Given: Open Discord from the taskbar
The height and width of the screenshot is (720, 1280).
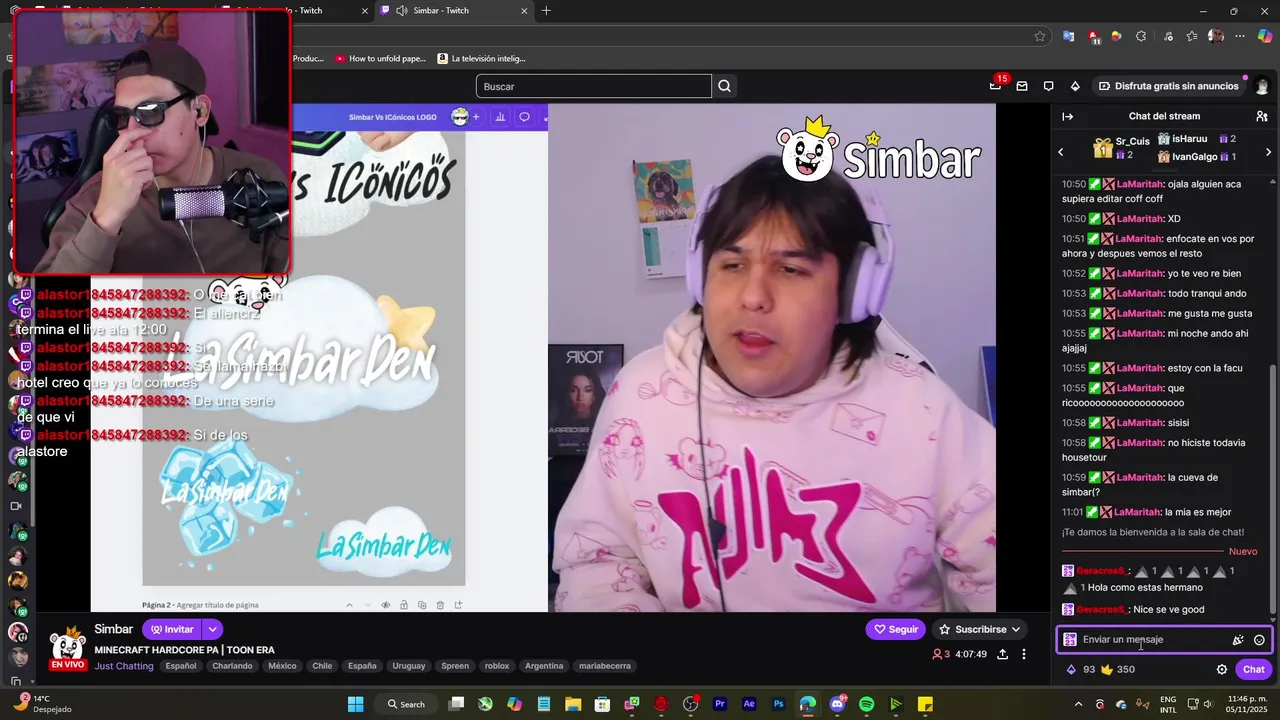Looking at the screenshot, I should [x=837, y=704].
